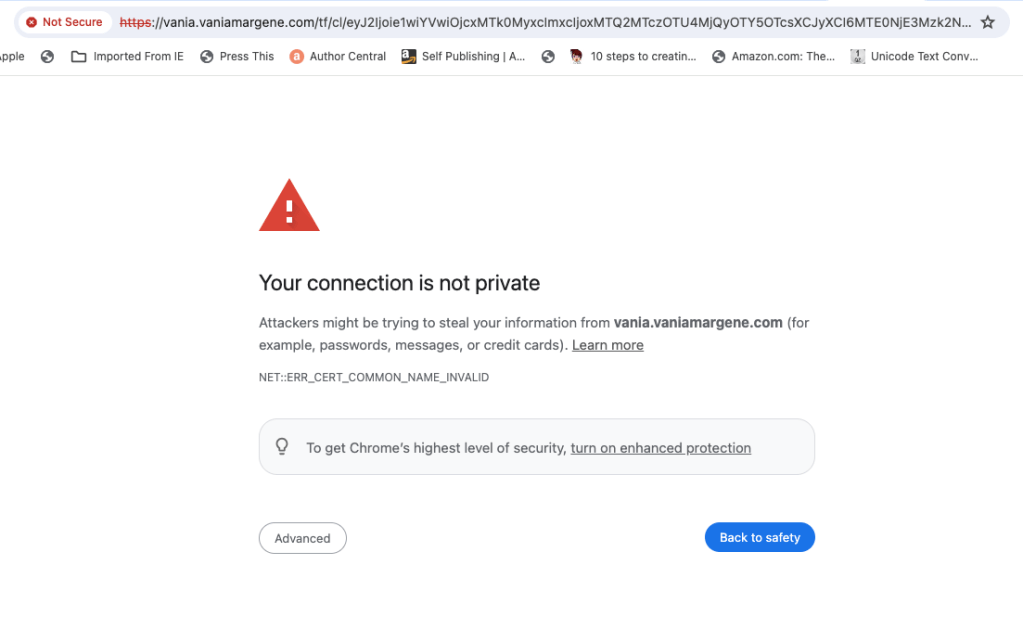Click the Not Secure badge
1023x629 pixels.
coord(63,21)
